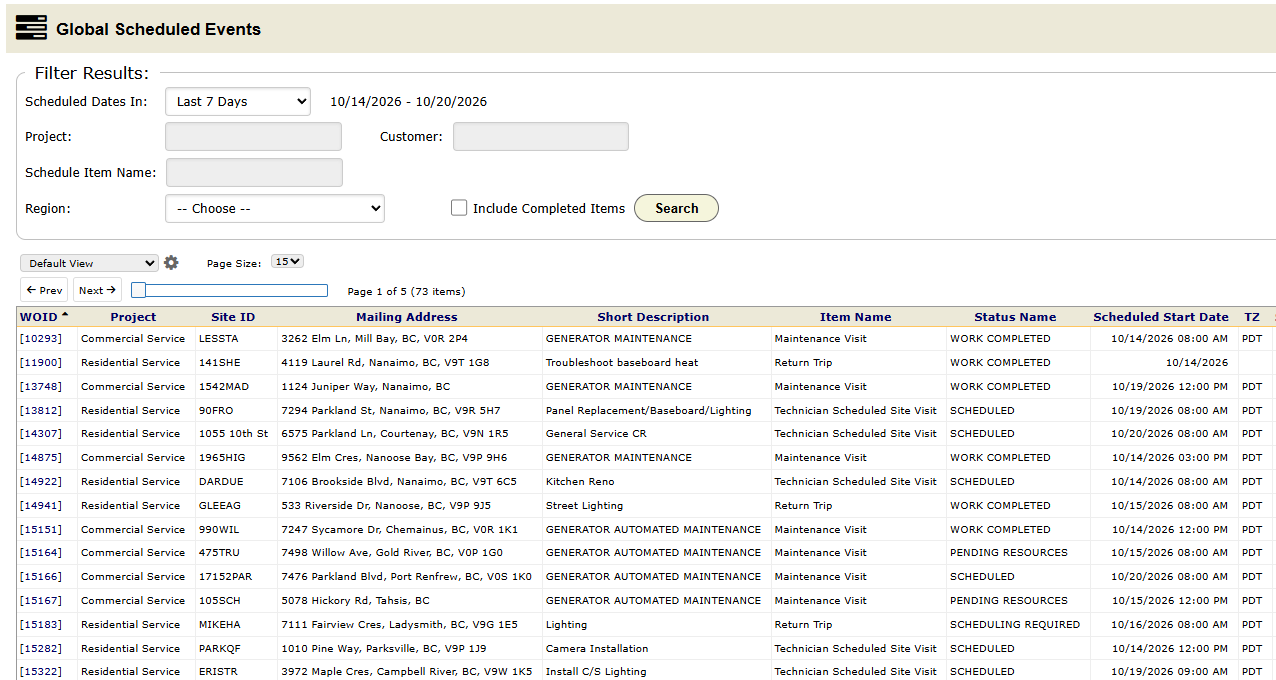Image resolution: width=1276 pixels, height=680 pixels.
Task: Sort by TZ column header
Action: pos(1252,317)
